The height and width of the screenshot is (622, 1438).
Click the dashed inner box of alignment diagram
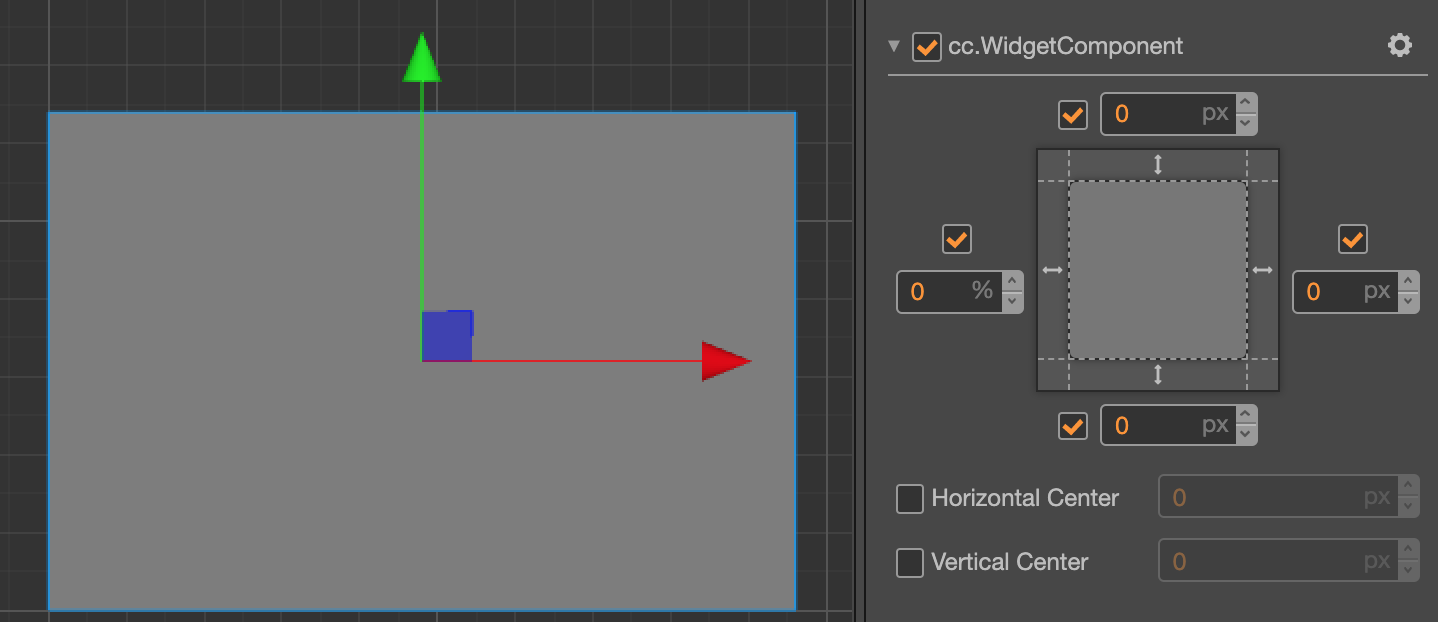1158,270
